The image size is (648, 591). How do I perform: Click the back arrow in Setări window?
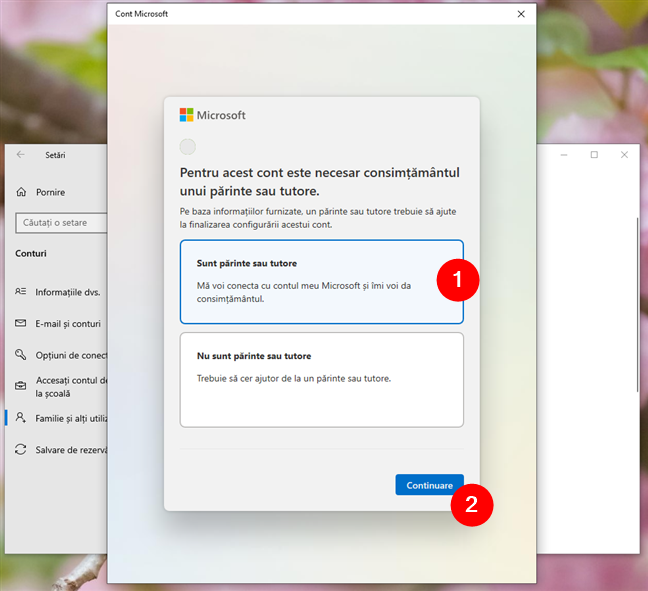click(21, 155)
